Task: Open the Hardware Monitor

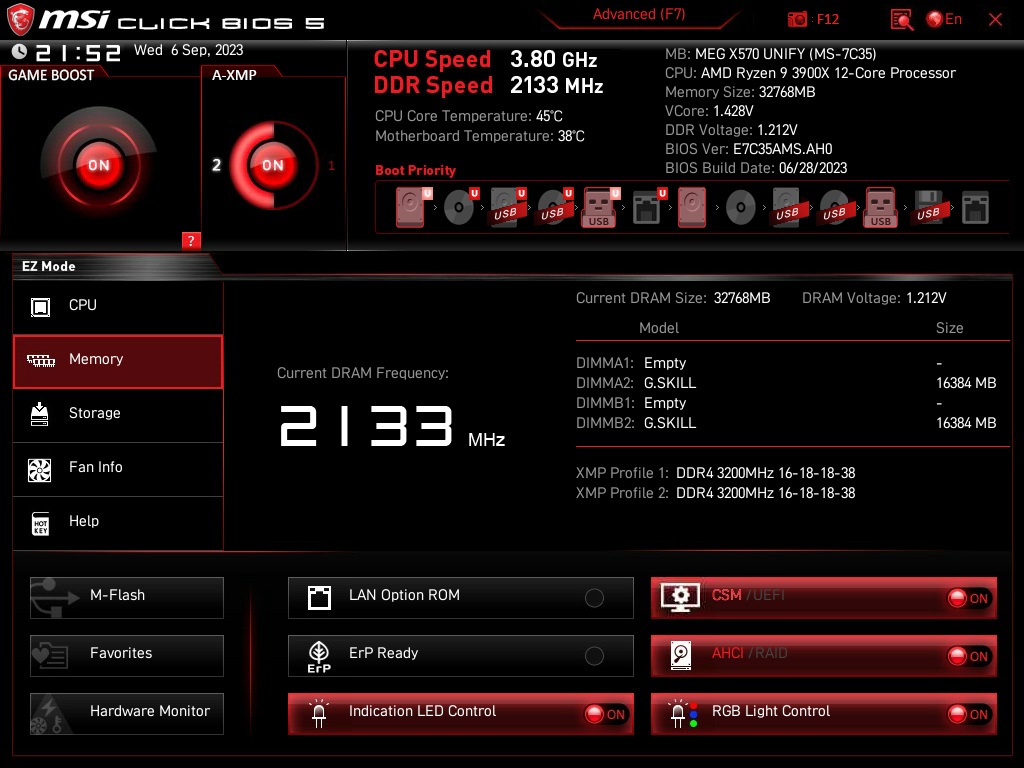Action: [127, 714]
